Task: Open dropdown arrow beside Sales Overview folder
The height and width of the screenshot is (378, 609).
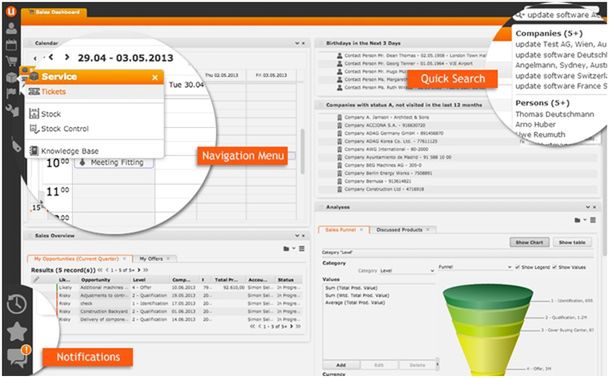Action: (x=294, y=249)
